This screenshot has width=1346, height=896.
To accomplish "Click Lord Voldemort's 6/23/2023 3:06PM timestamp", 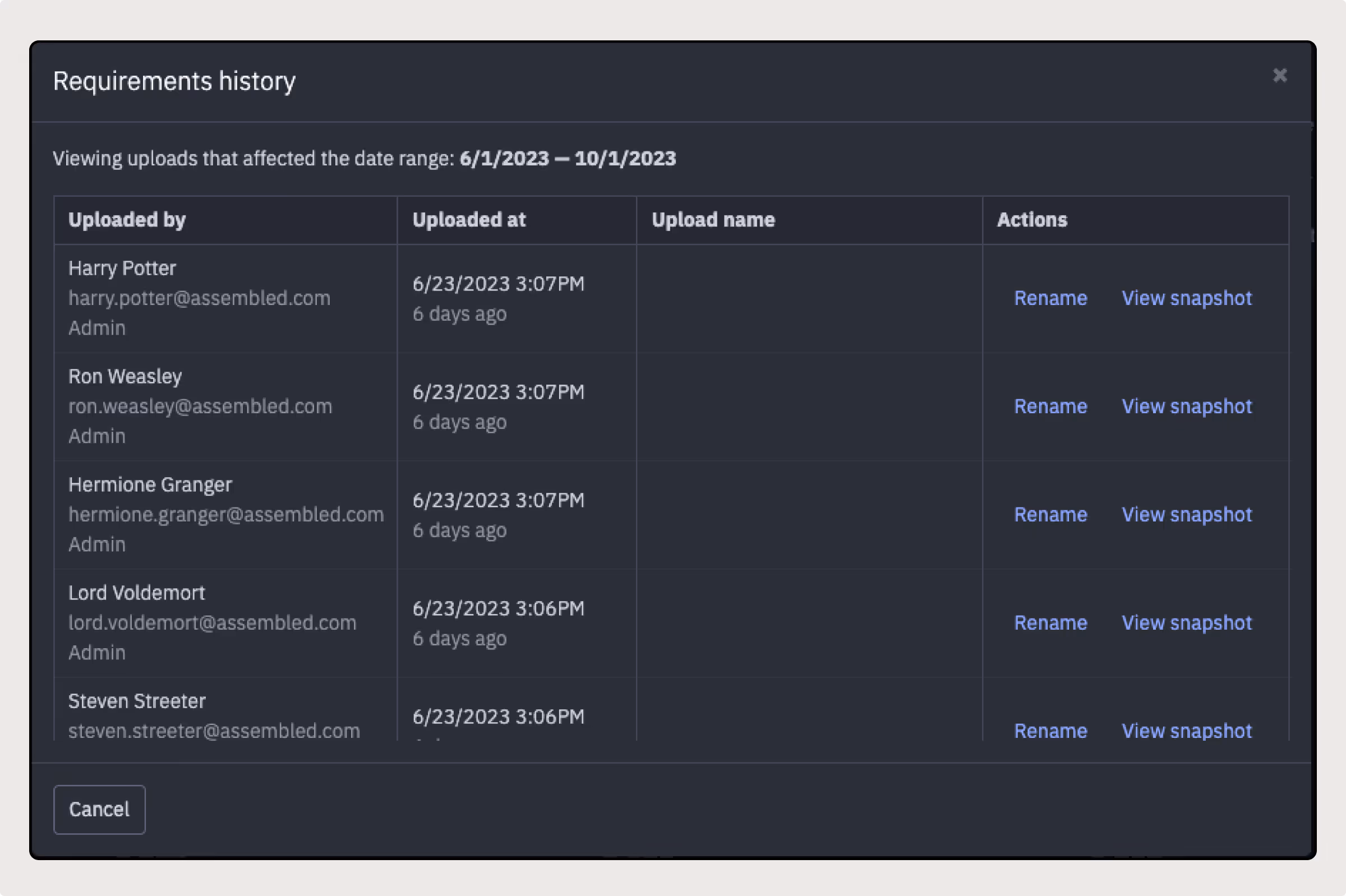I will pos(498,608).
